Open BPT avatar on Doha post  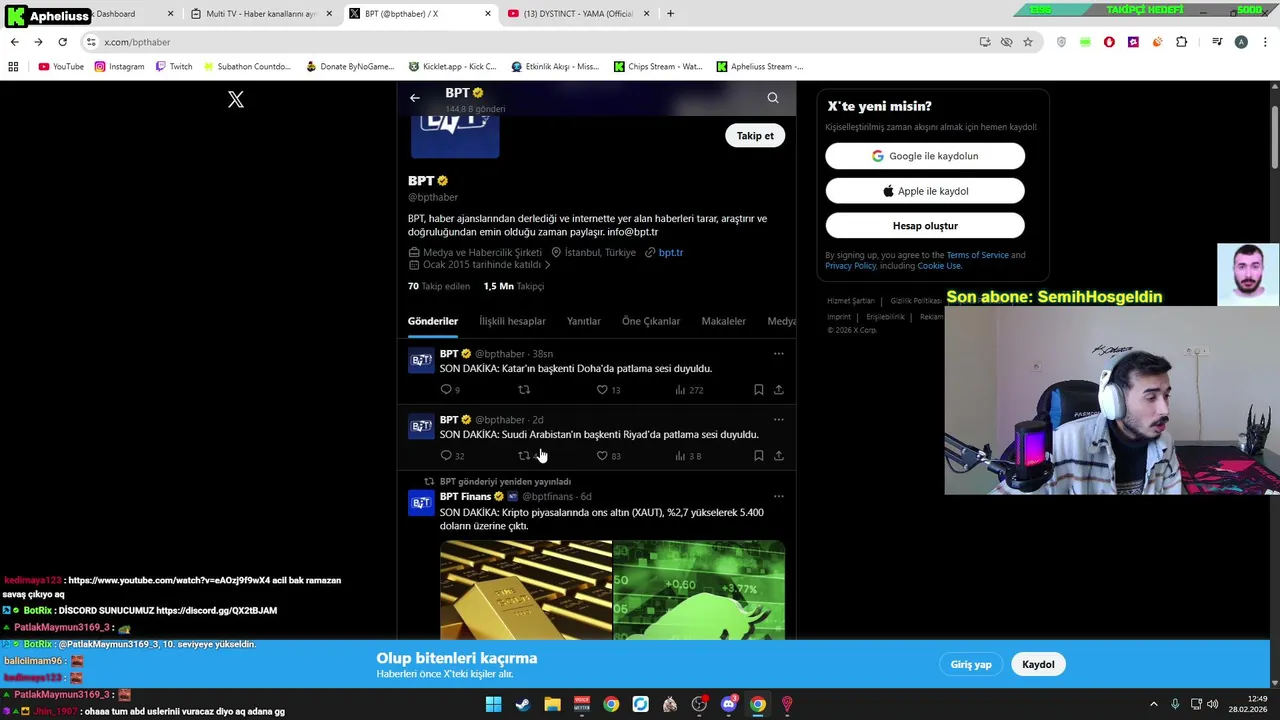(x=422, y=360)
